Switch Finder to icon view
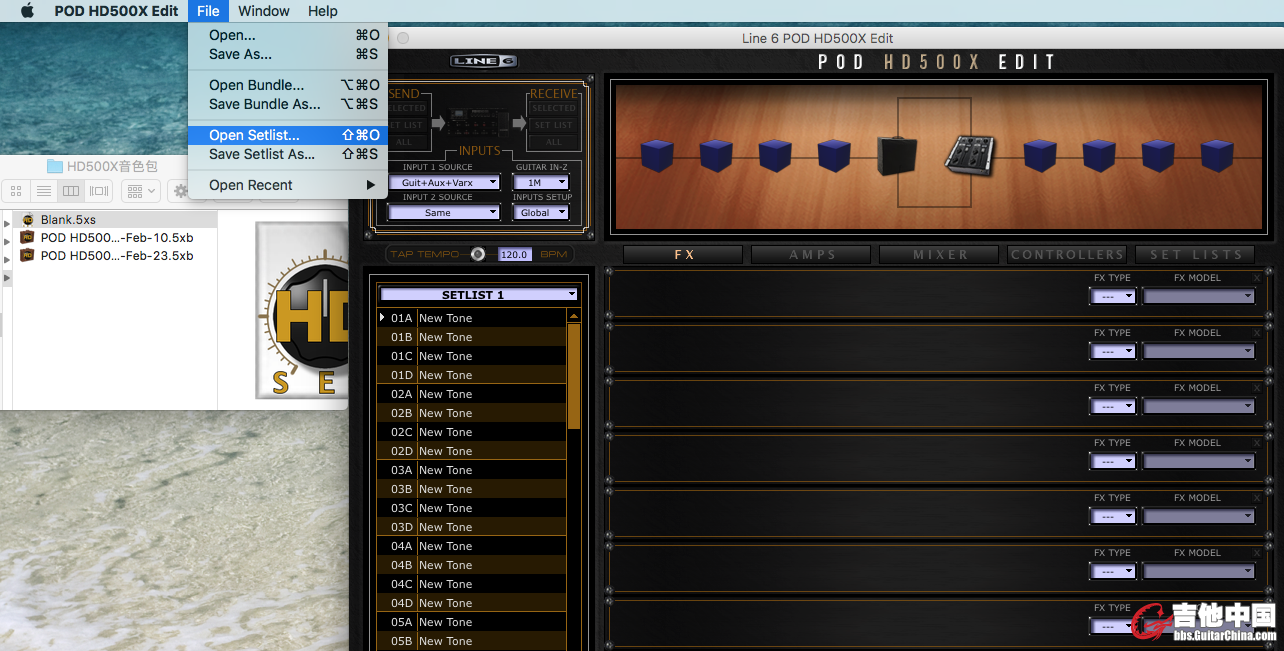This screenshot has height=651, width=1284. [x=16, y=191]
